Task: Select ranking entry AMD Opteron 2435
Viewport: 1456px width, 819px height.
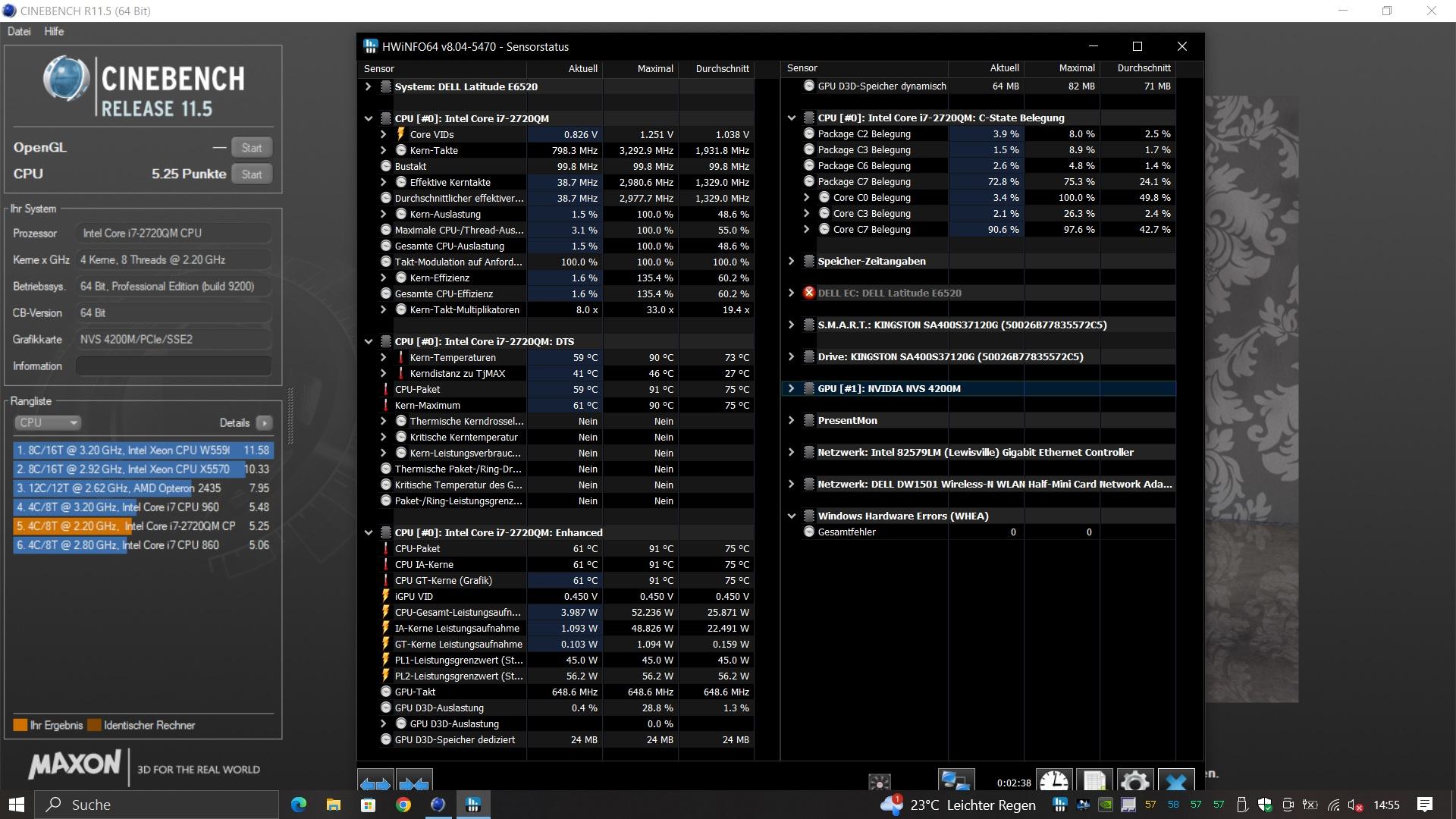Action: point(143,488)
